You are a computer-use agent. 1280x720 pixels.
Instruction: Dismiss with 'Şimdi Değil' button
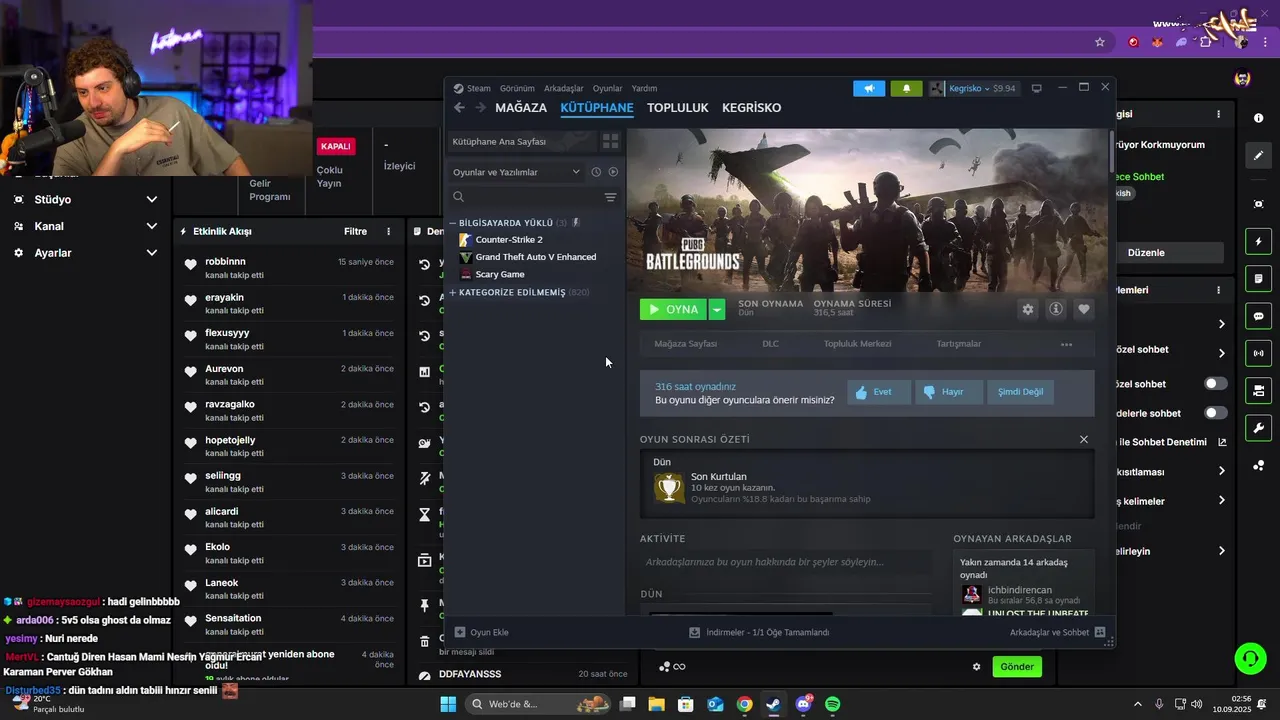tap(1021, 392)
